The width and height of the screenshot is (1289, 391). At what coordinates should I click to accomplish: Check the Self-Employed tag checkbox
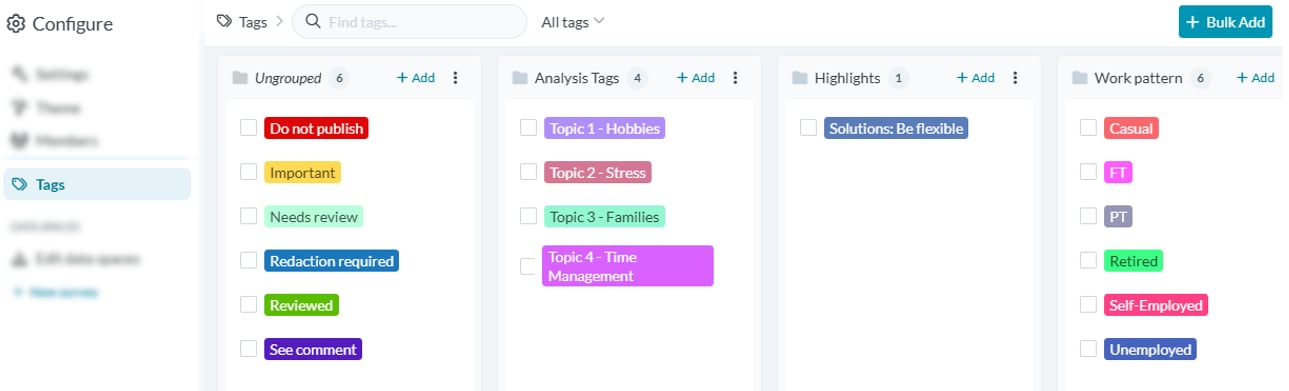coord(1088,304)
